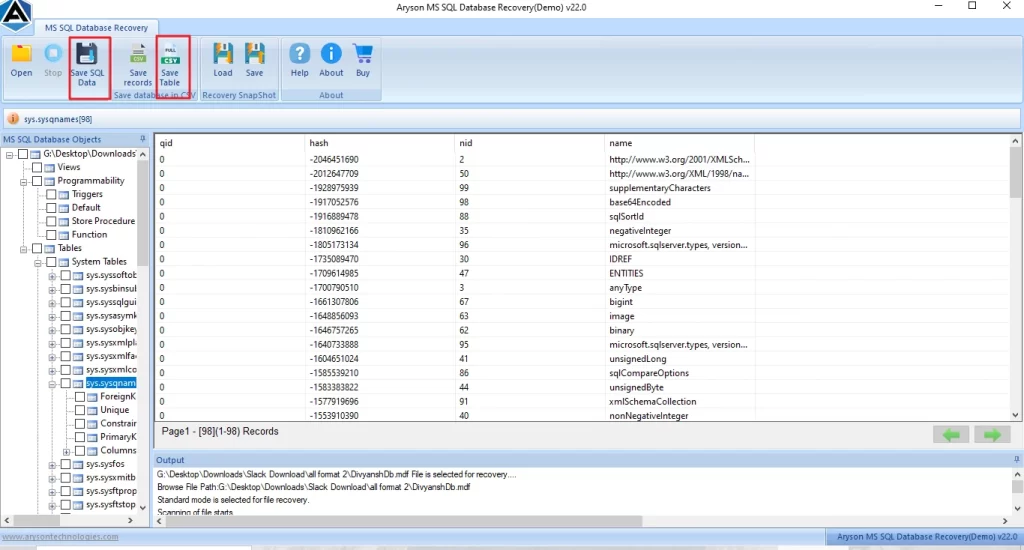The image size is (1024, 550).
Task: Expand the Columns node
Action: coord(67,451)
